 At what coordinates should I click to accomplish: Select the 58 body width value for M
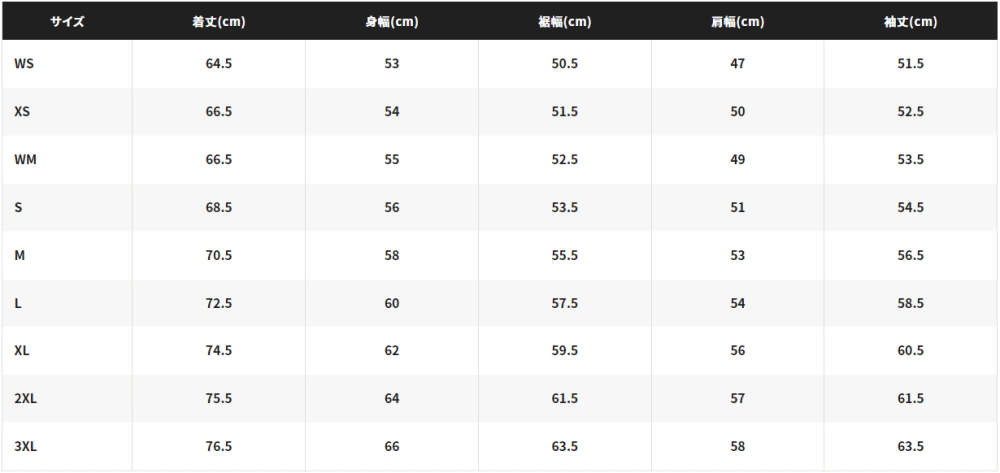pyautogui.click(x=392, y=255)
